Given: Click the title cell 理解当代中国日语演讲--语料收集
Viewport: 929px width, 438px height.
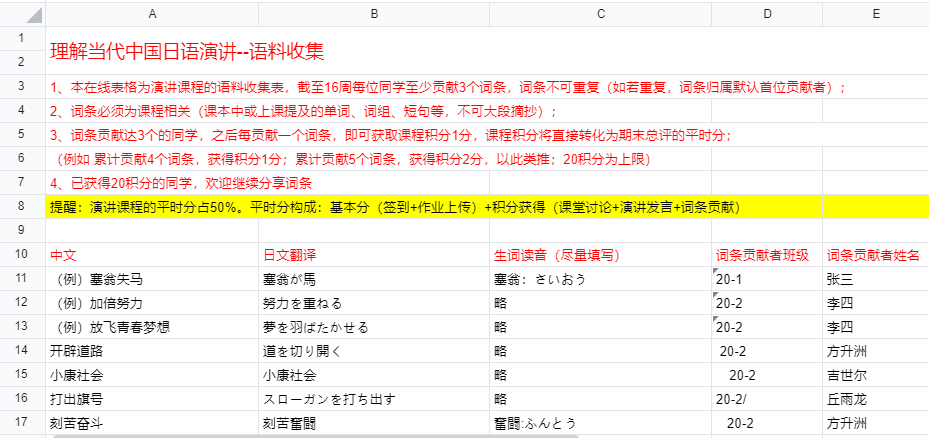Looking at the screenshot, I should click(187, 52).
